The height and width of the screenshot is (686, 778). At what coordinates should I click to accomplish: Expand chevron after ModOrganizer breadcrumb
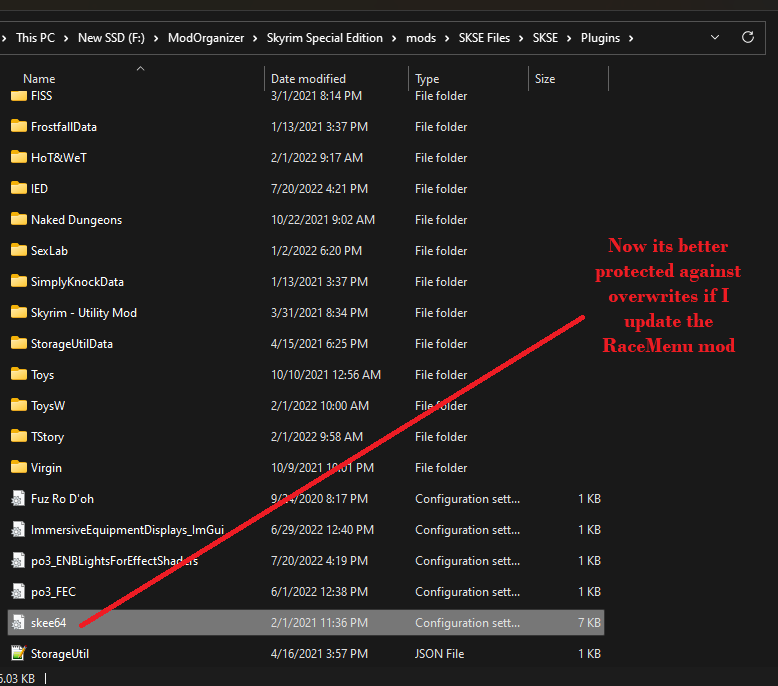click(255, 38)
